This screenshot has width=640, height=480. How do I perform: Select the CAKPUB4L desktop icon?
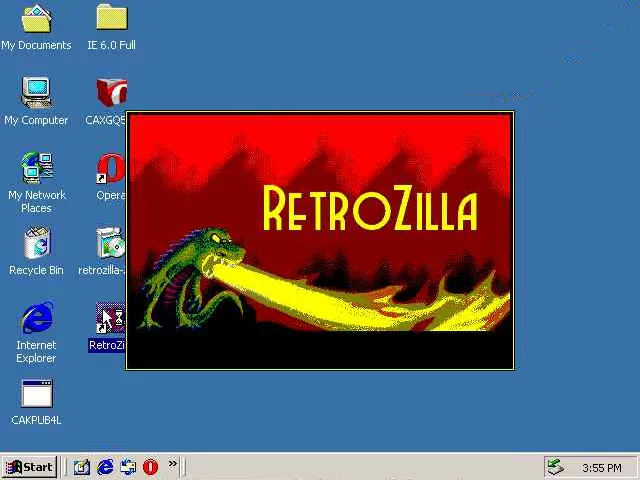point(37,393)
